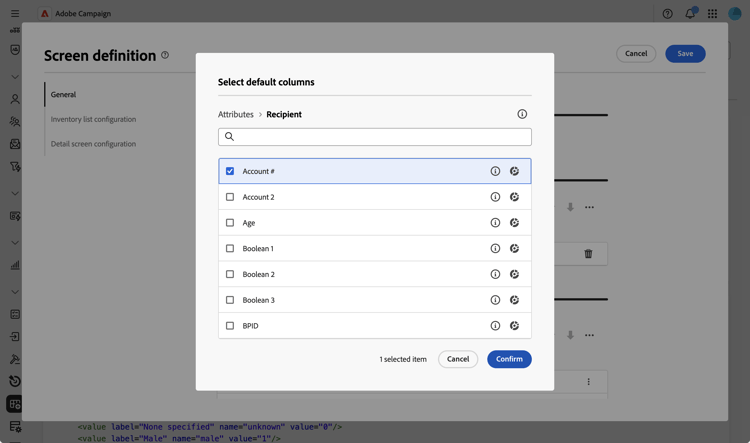Check the Account 2 checkbox
The image size is (750, 443).
(x=230, y=197)
